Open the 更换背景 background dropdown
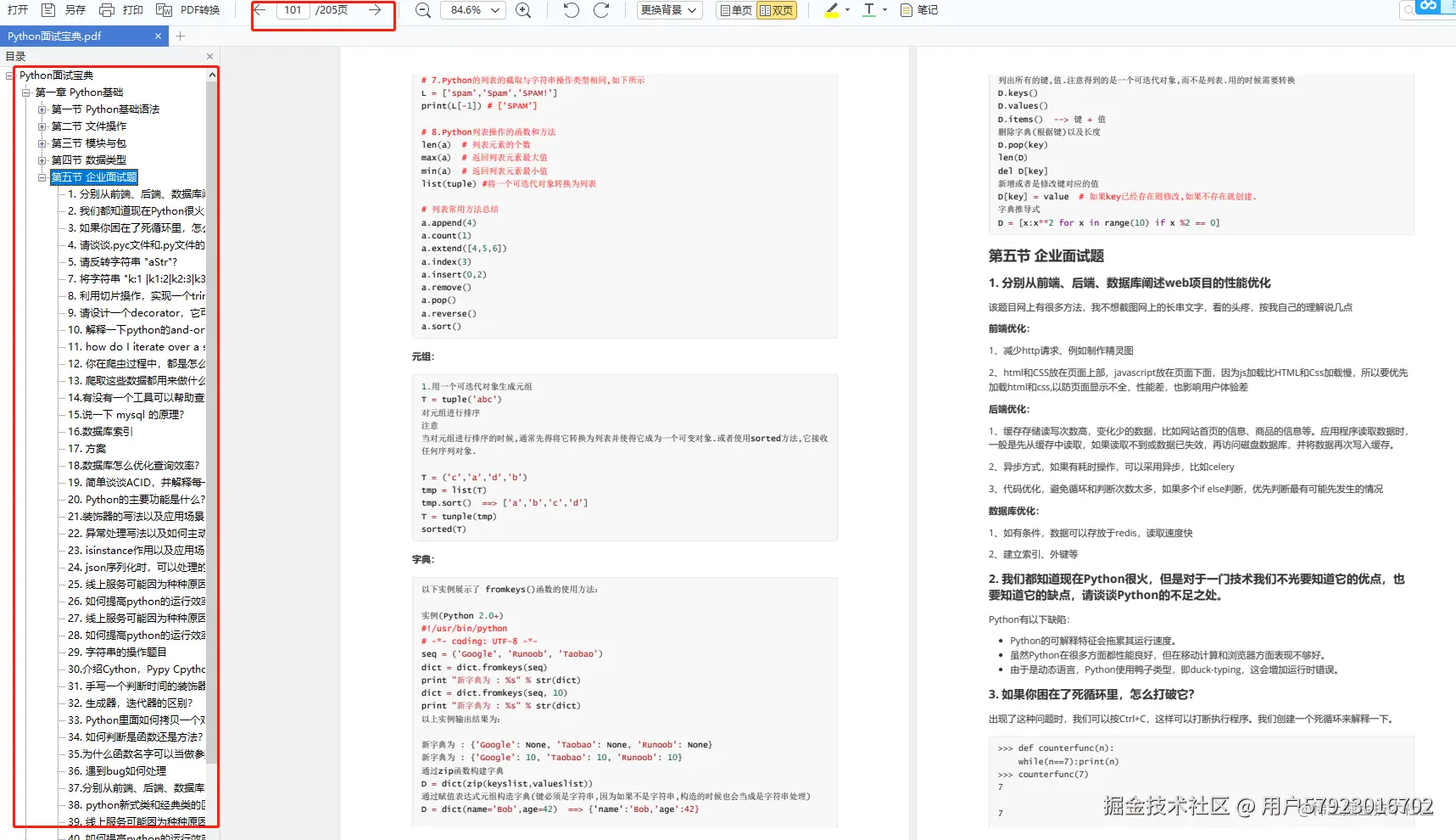Image resolution: width=1456 pixels, height=840 pixels. 669,10
